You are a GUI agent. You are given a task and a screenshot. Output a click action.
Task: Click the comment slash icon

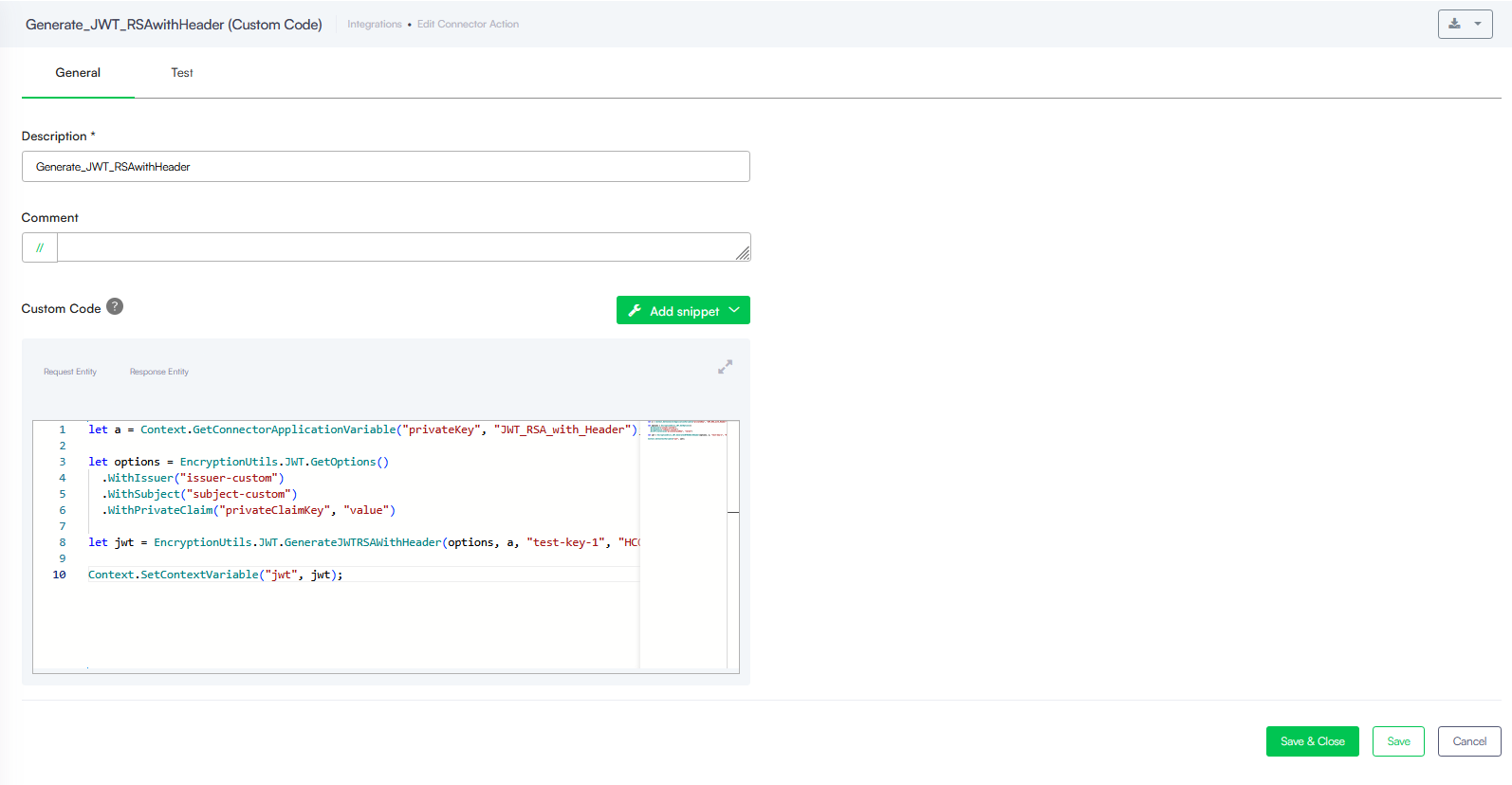(40, 247)
